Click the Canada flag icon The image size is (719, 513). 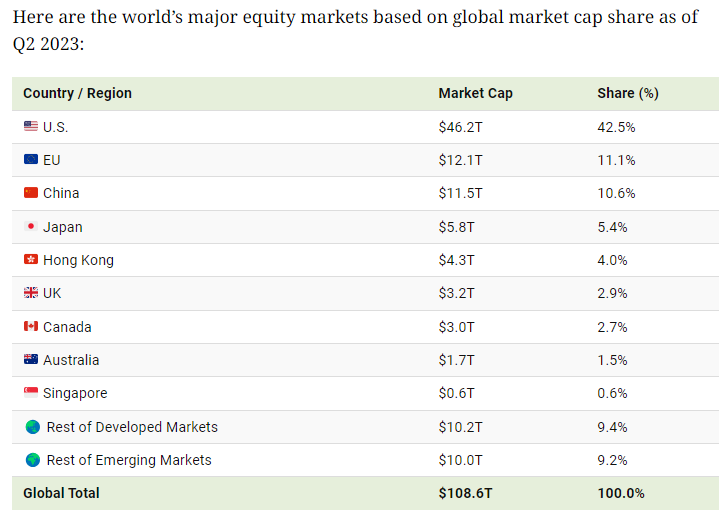pyautogui.click(x=31, y=327)
